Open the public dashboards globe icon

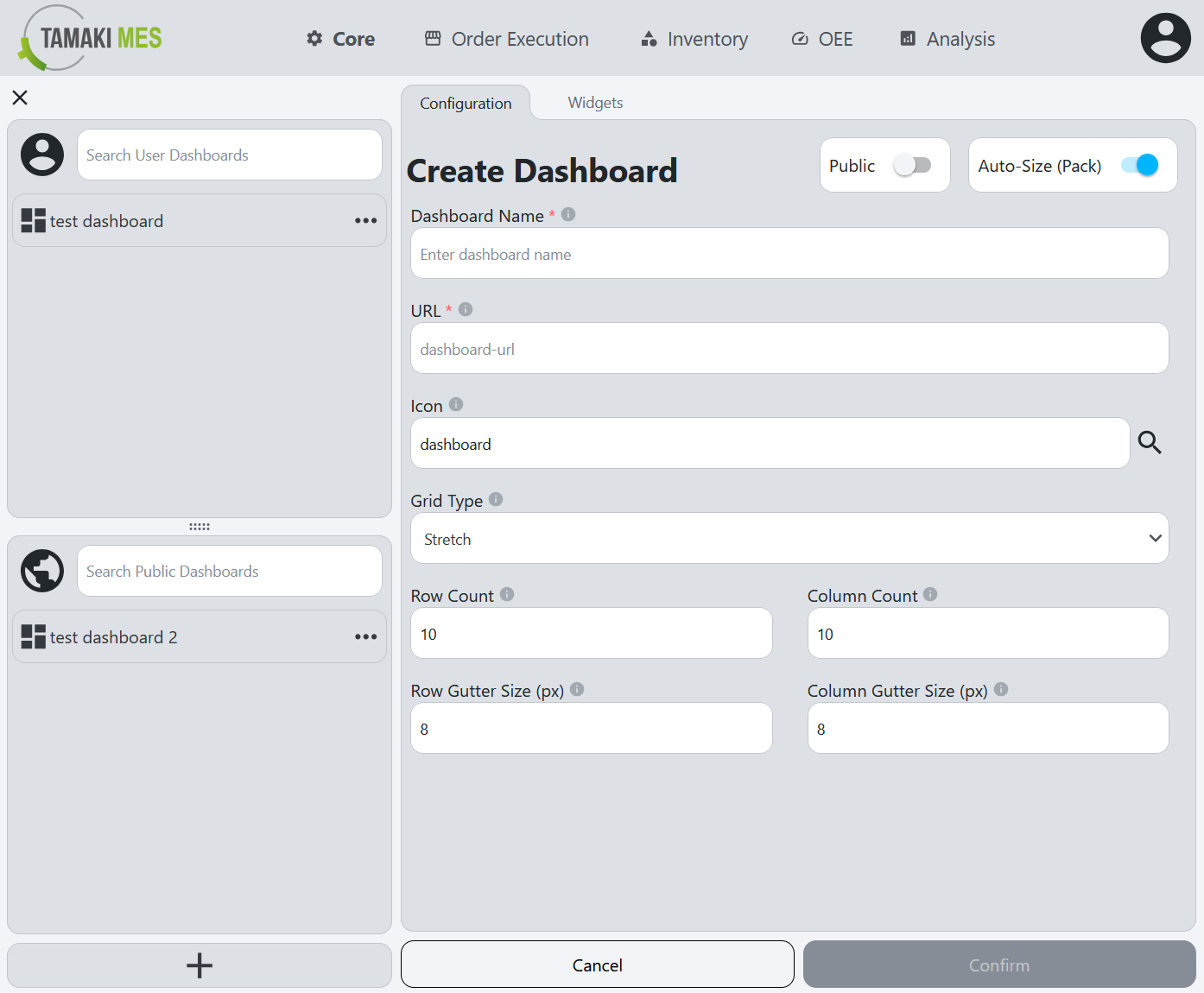[x=41, y=571]
